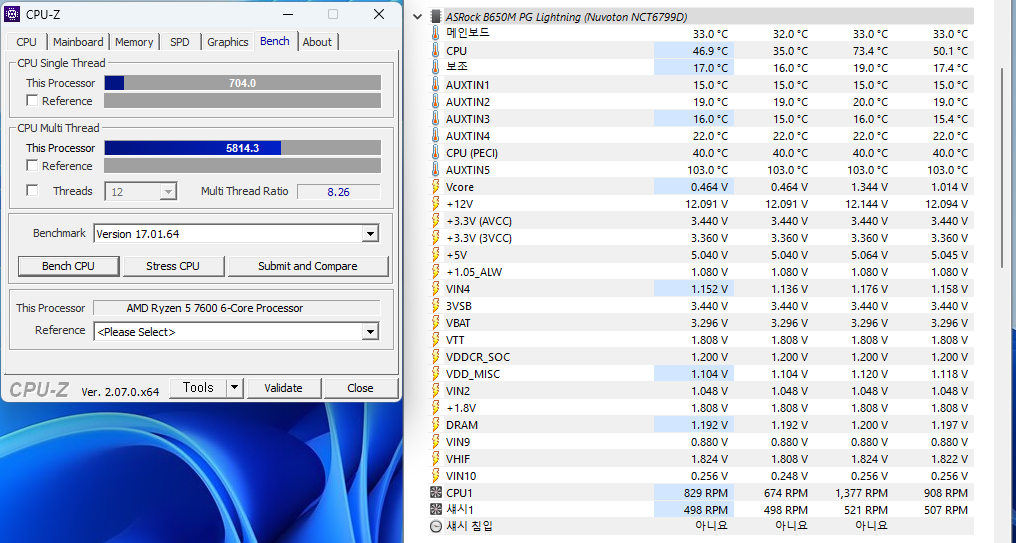This screenshot has width=1016, height=543.
Task: Click voltage bolt icon beside DRAM
Action: (436, 425)
